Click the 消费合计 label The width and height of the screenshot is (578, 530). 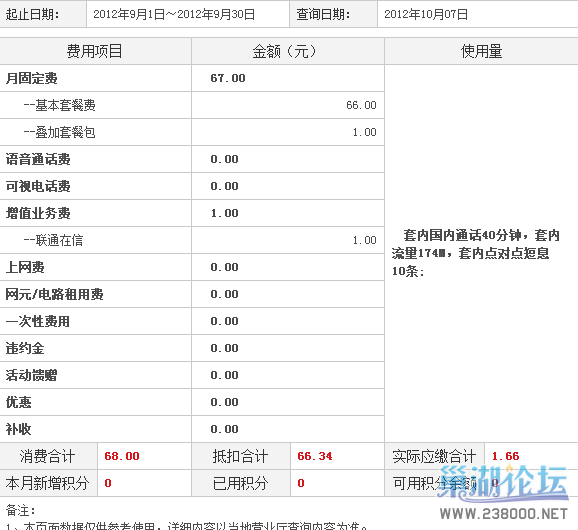pyautogui.click(x=48, y=456)
